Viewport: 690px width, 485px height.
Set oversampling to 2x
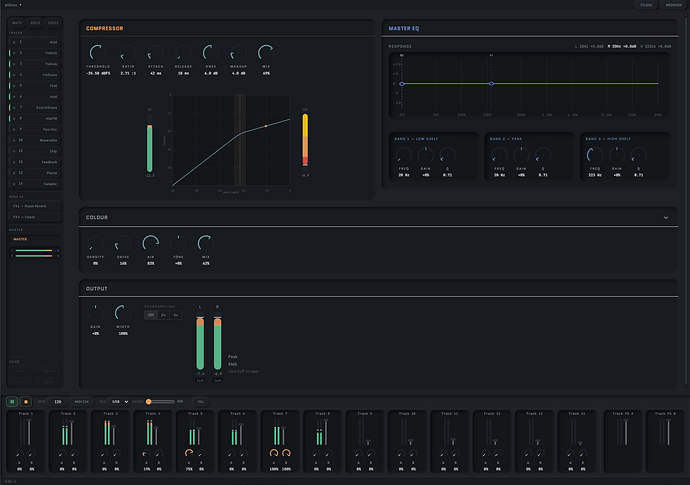[x=163, y=315]
